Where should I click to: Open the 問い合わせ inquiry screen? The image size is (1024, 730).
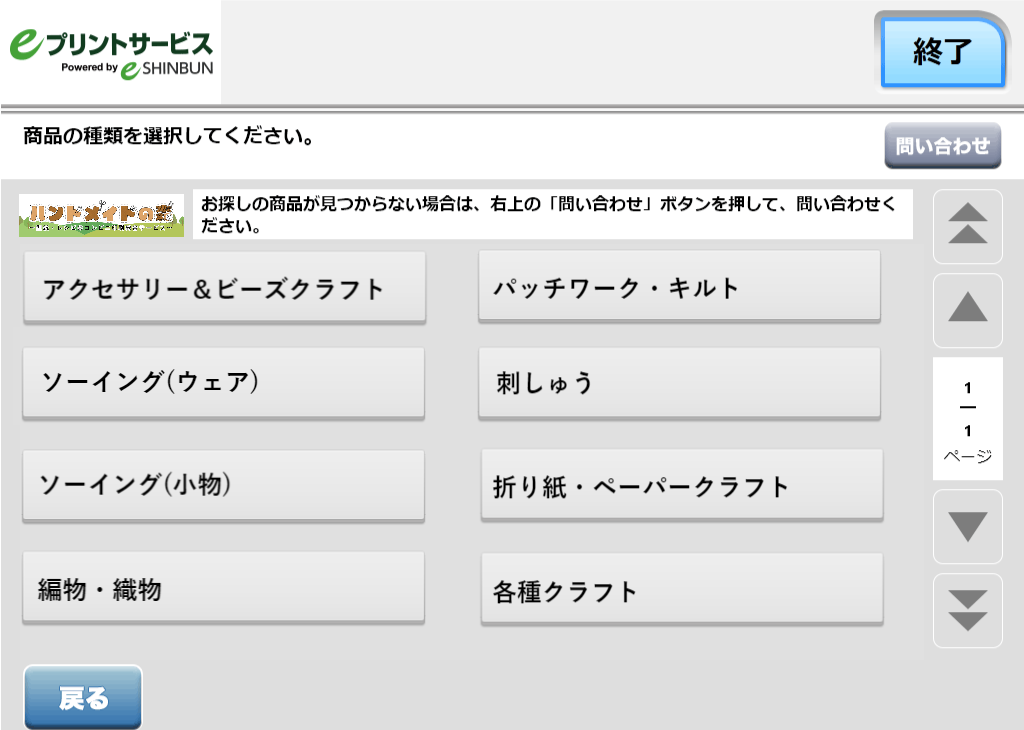941,145
